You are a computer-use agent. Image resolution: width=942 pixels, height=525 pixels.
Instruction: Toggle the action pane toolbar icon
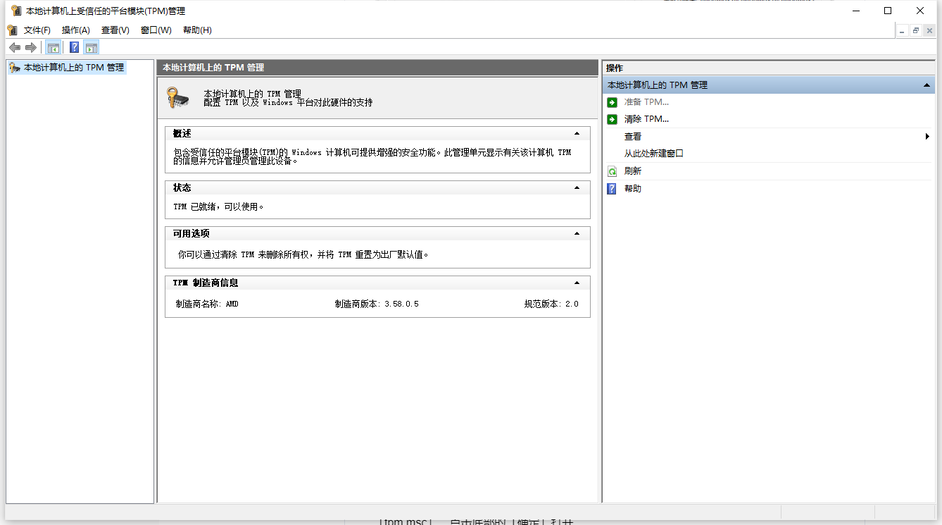pyautogui.click(x=91, y=47)
